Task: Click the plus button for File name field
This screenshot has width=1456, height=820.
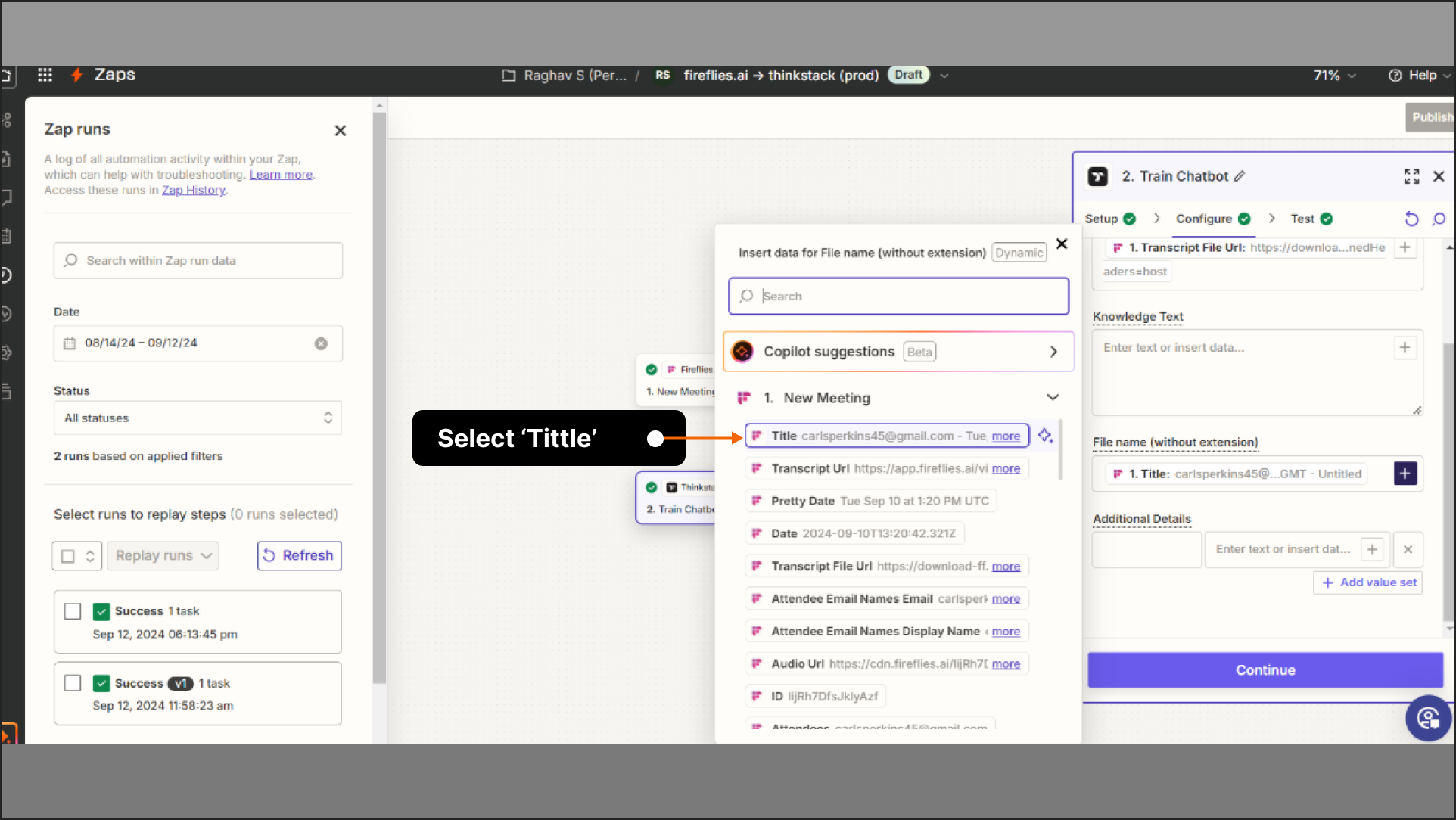Action: (1405, 474)
